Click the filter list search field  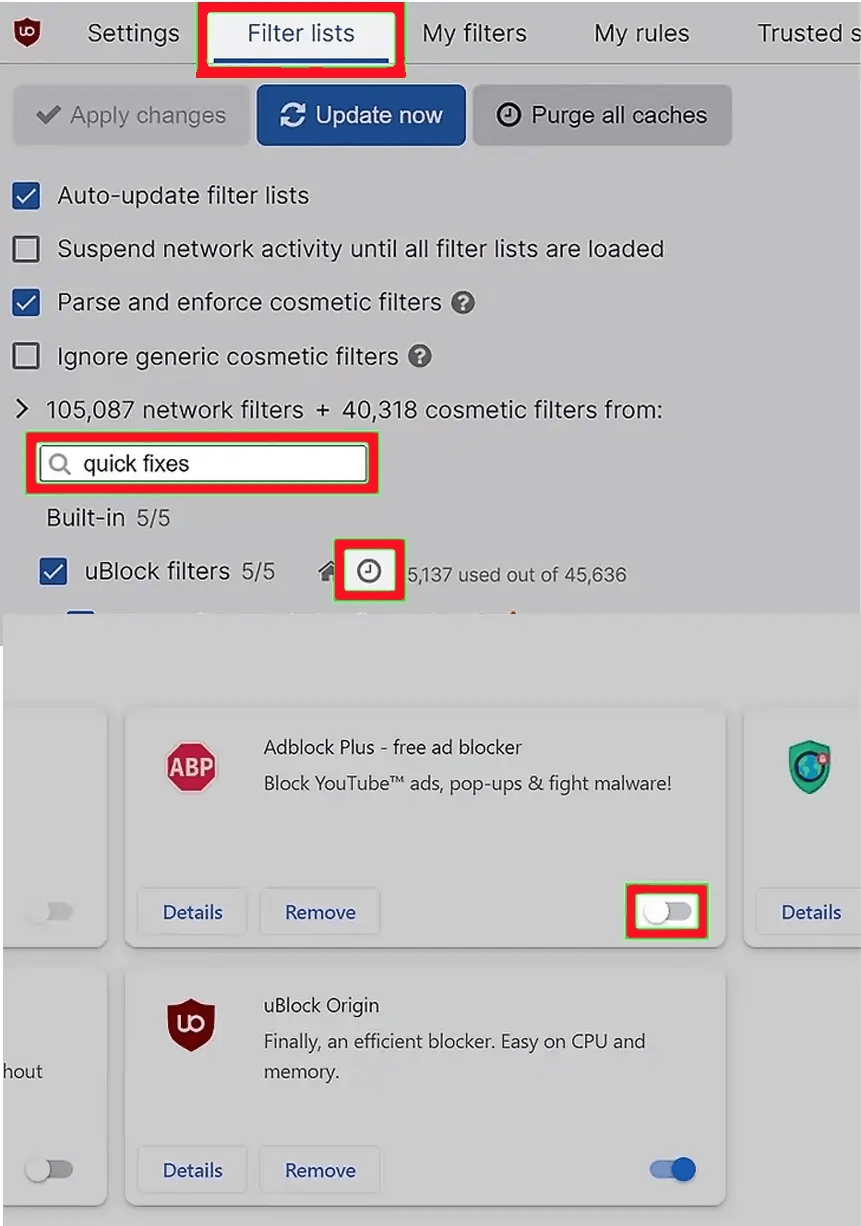point(203,463)
